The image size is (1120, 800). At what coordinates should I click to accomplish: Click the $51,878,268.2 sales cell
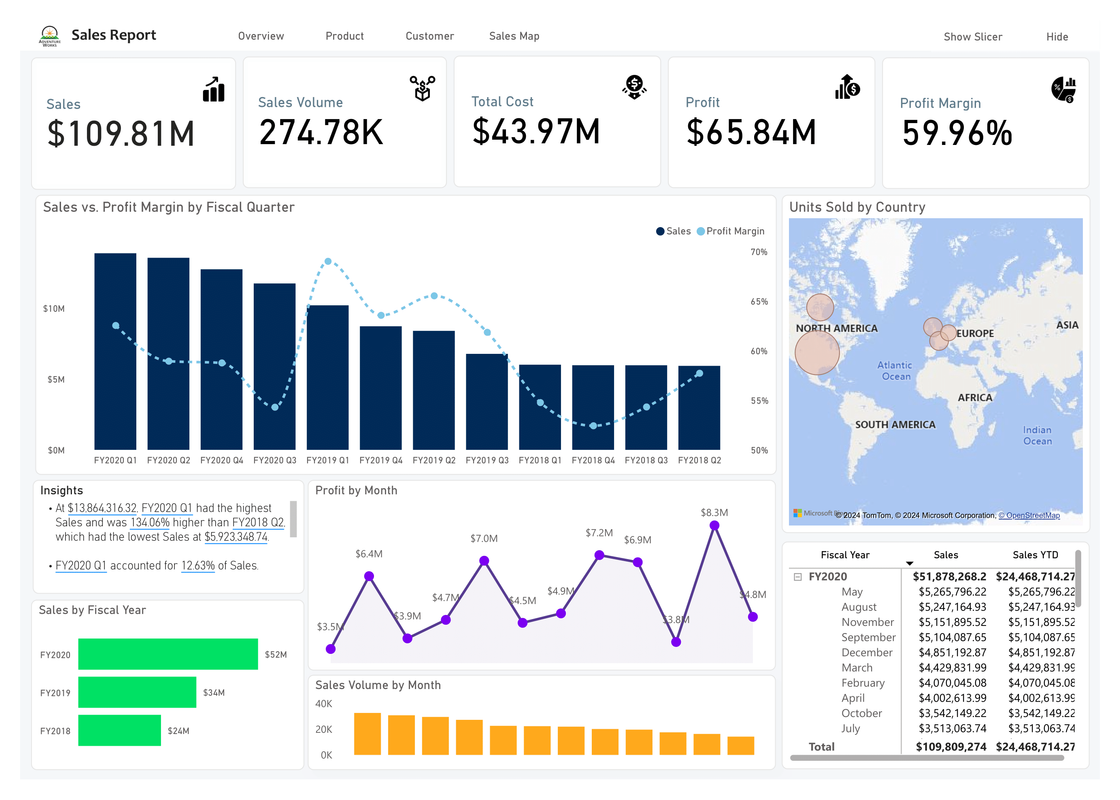[949, 576]
